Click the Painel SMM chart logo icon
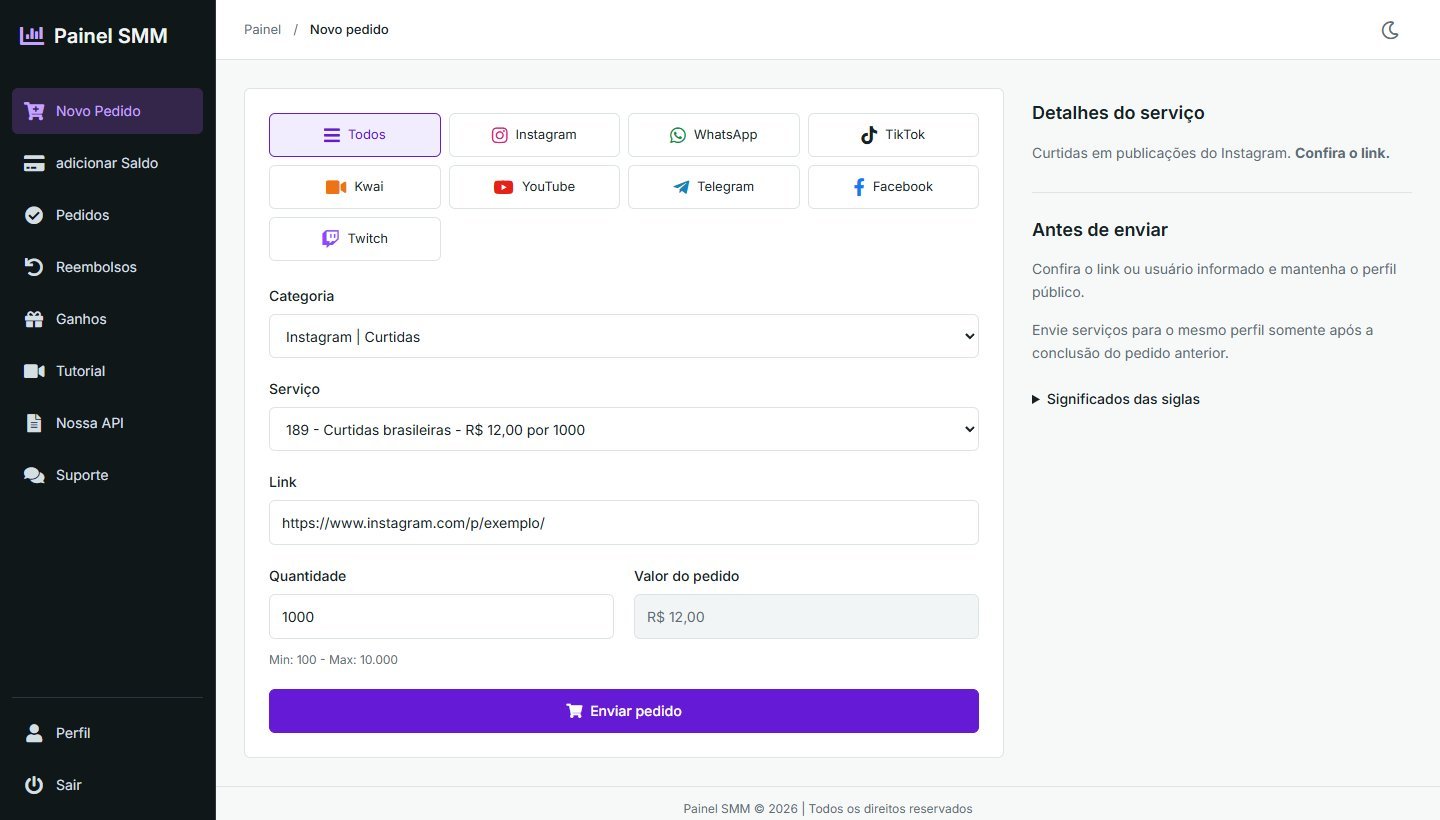This screenshot has height=820, width=1440. click(x=32, y=36)
